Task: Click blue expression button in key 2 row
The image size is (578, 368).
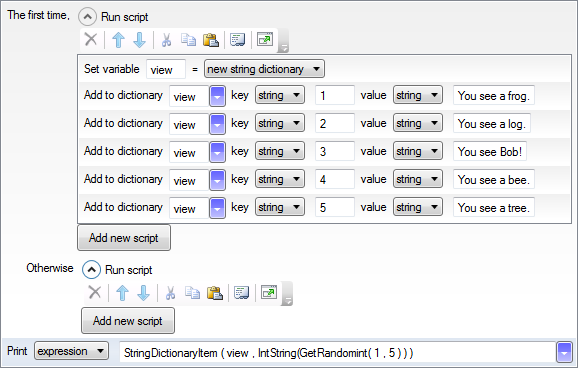Action: click(217, 124)
